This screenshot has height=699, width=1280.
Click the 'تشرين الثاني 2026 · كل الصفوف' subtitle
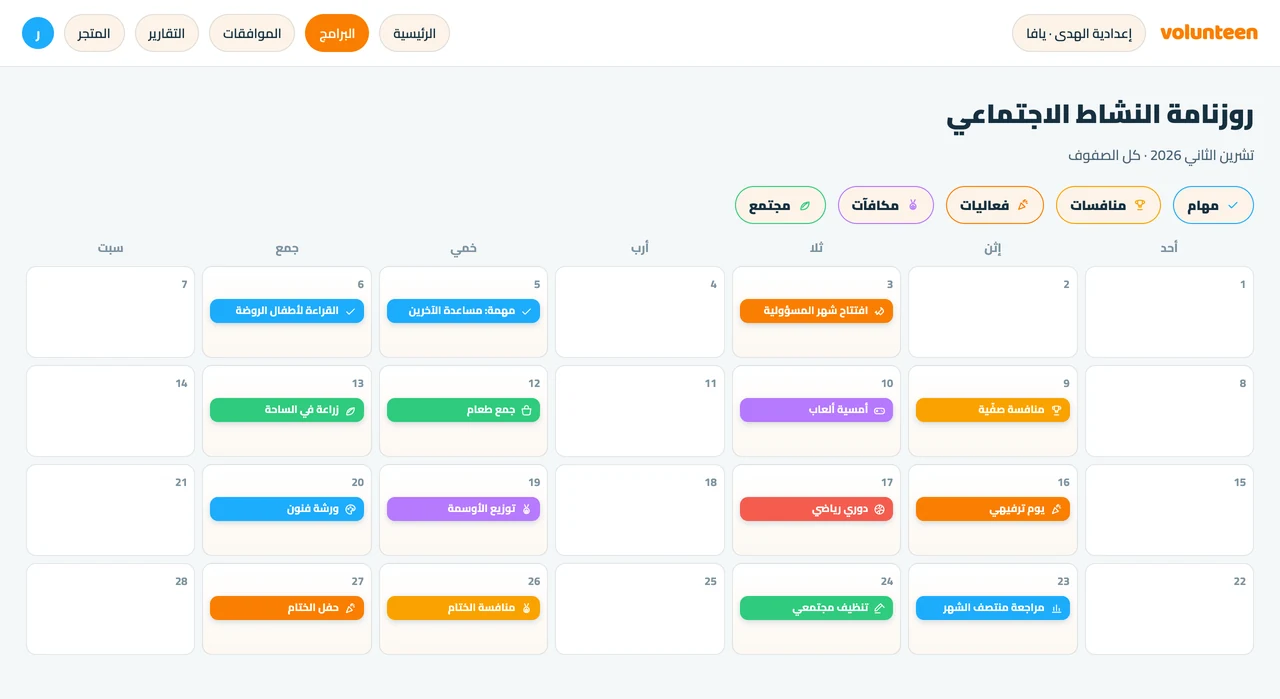[x=1161, y=155]
